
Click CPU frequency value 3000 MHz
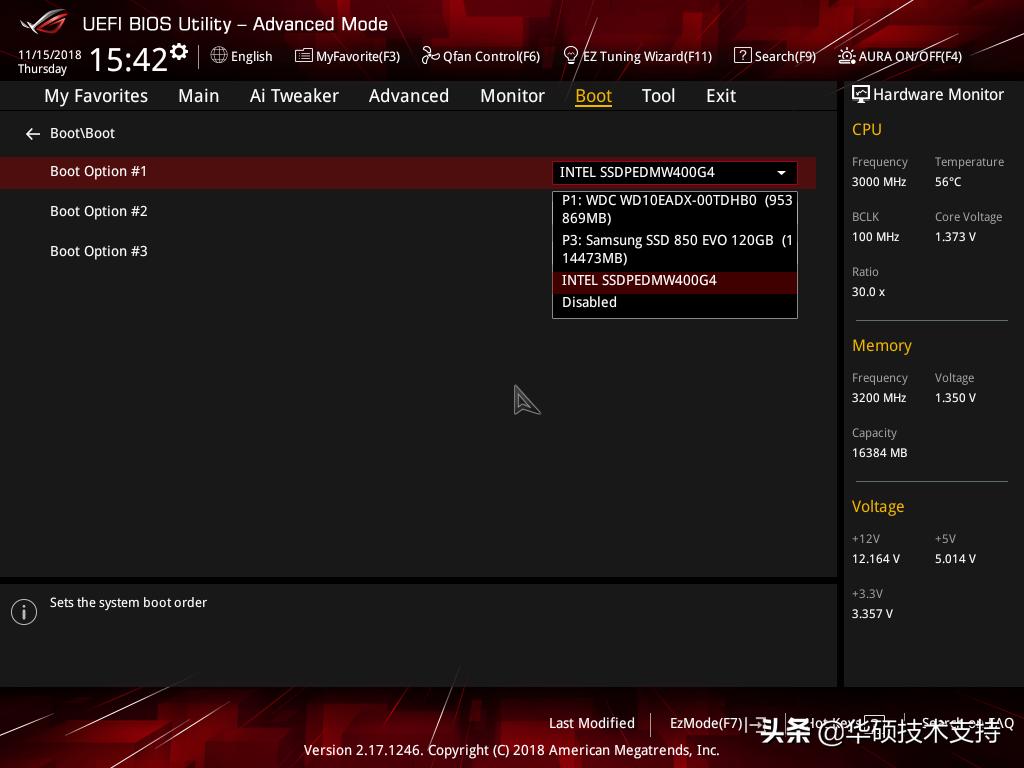(x=878, y=182)
